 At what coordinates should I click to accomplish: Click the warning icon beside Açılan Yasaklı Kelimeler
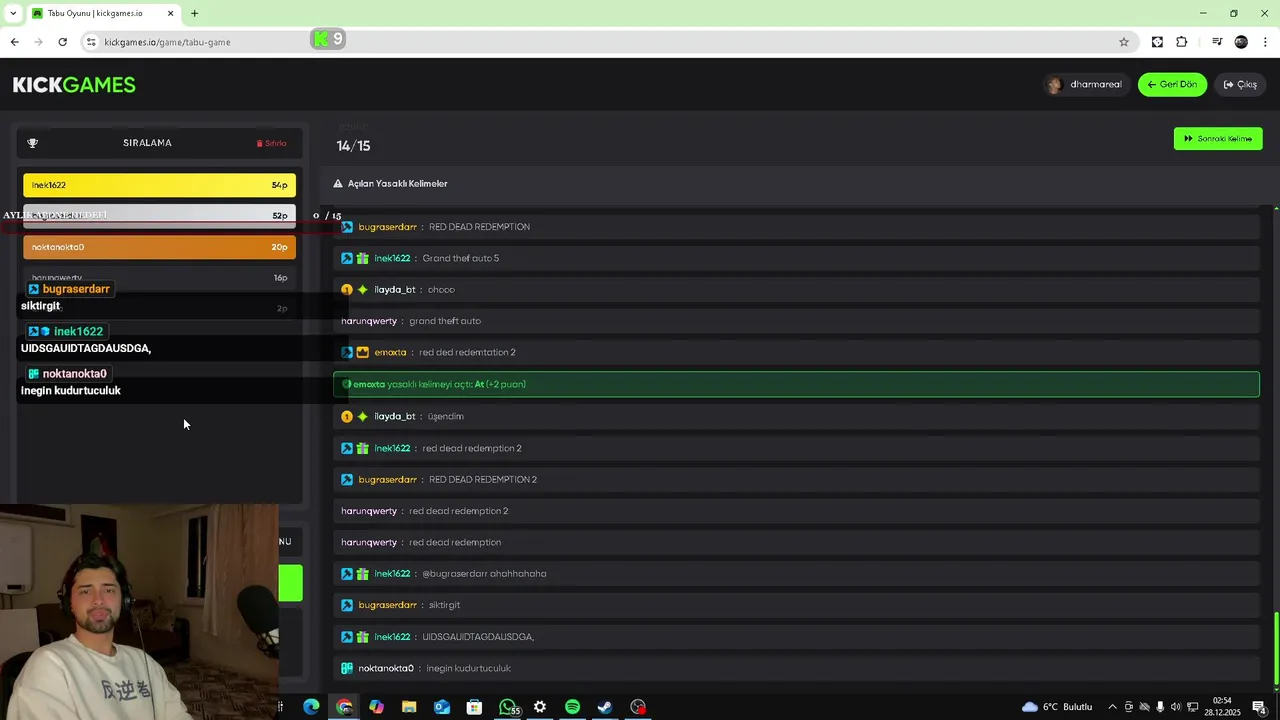pyautogui.click(x=338, y=184)
